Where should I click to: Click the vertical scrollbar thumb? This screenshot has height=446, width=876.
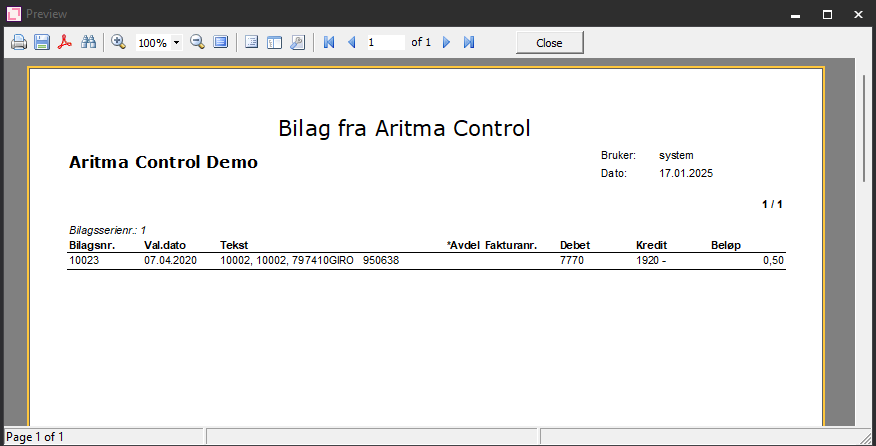[865, 127]
